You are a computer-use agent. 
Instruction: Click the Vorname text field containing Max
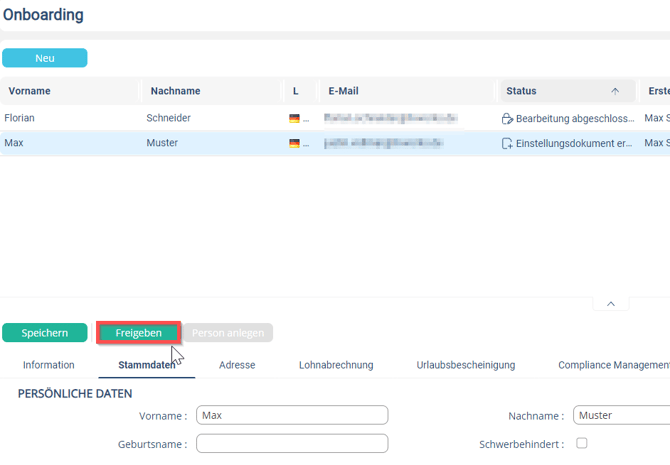pyautogui.click(x=291, y=415)
